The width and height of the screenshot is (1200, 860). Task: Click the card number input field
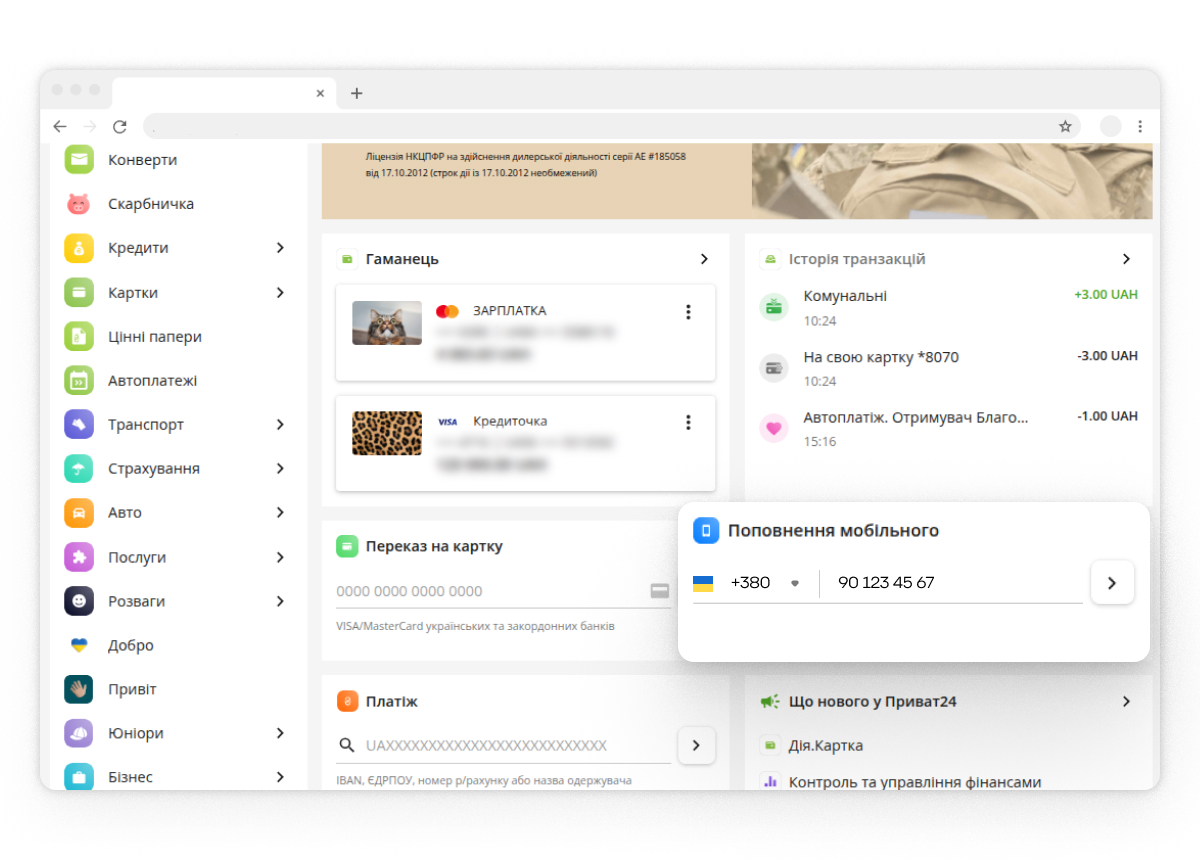[490, 591]
